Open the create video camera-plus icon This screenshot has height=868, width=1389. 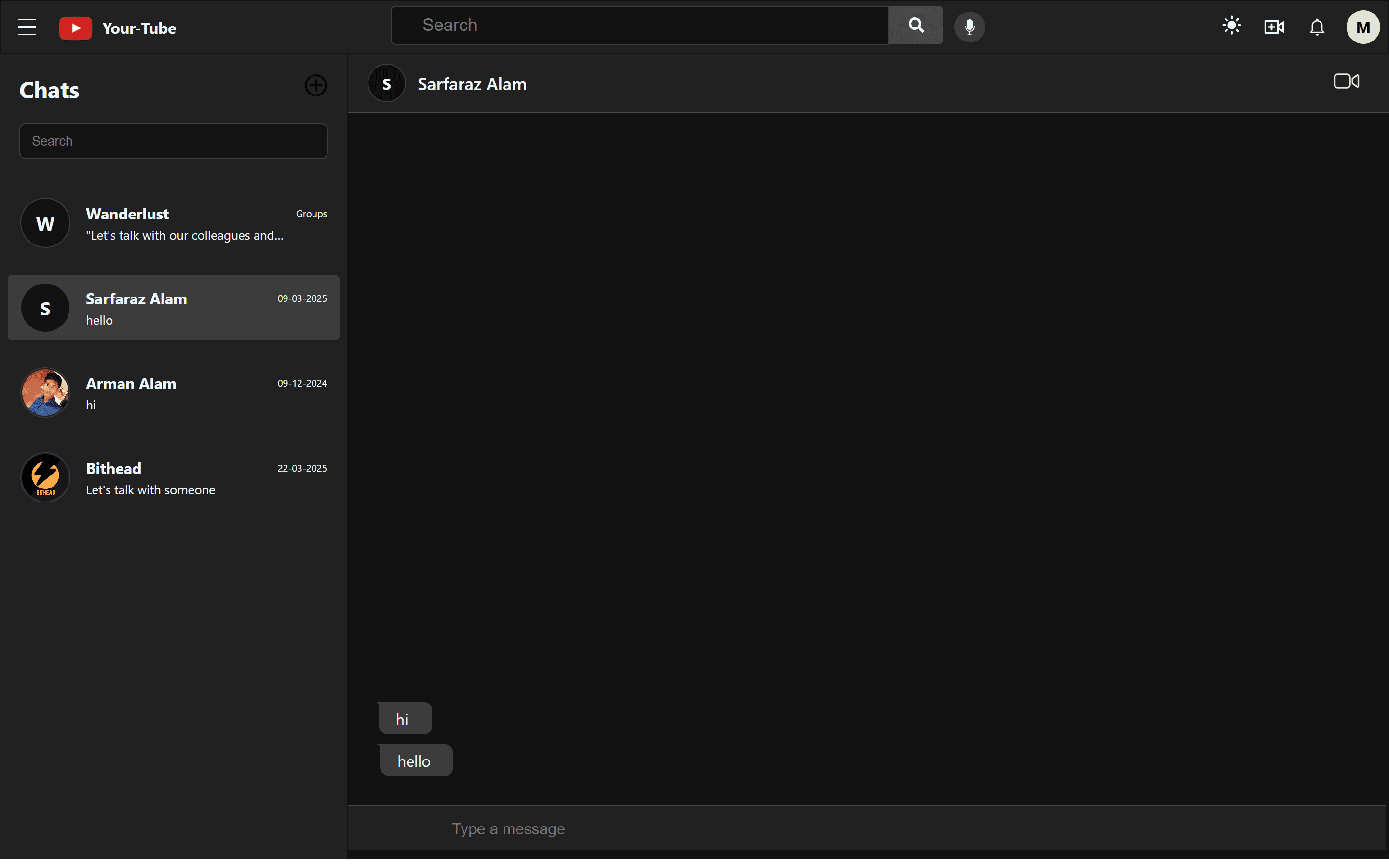coord(1274,27)
